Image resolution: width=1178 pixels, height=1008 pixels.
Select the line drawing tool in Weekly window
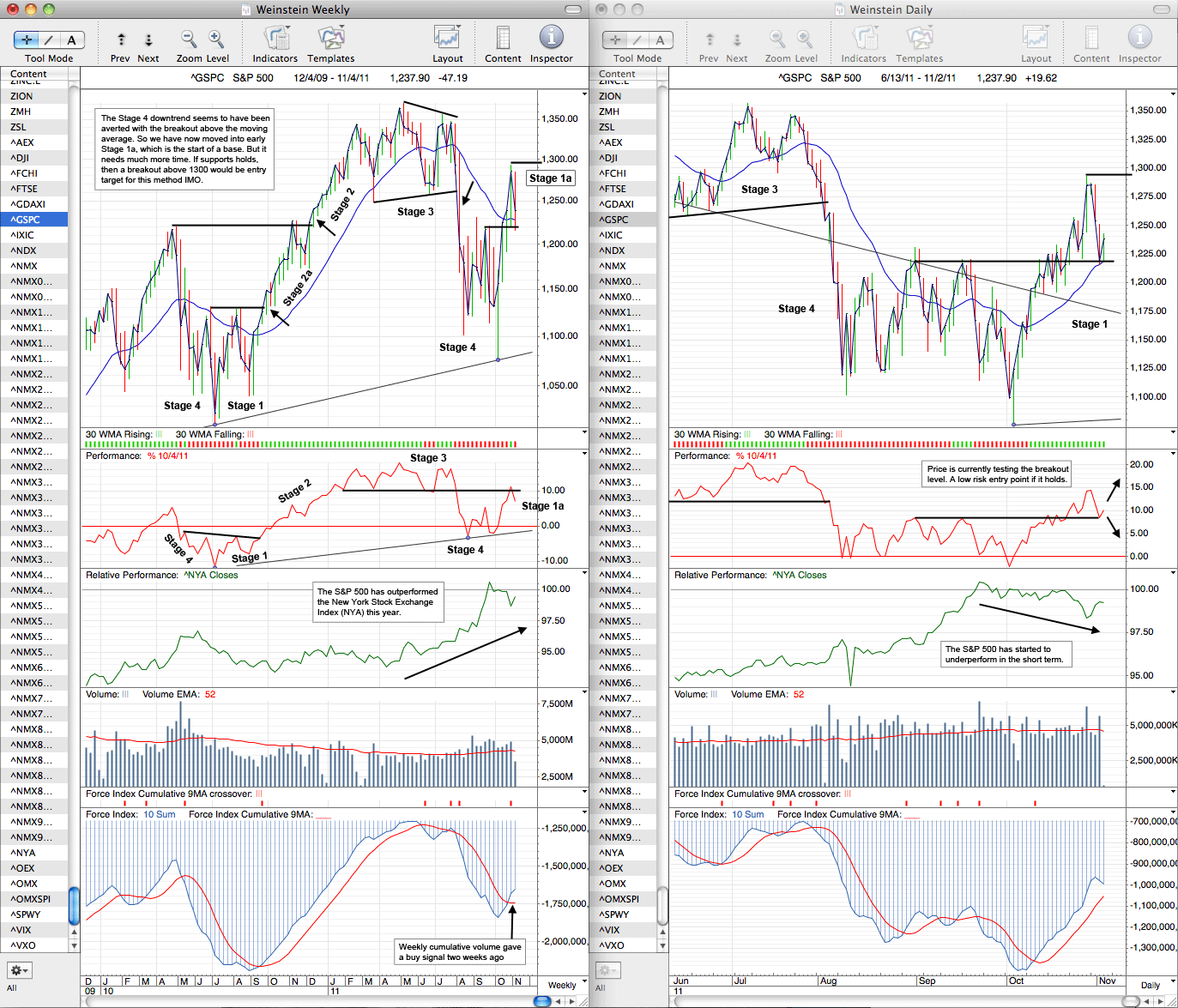[50, 39]
